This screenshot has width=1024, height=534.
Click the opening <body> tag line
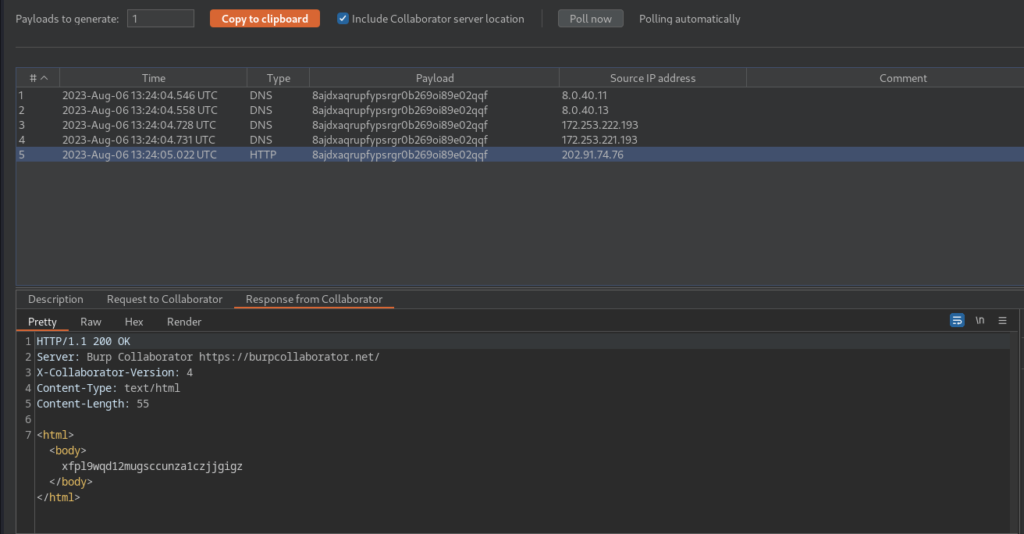tap(67, 450)
